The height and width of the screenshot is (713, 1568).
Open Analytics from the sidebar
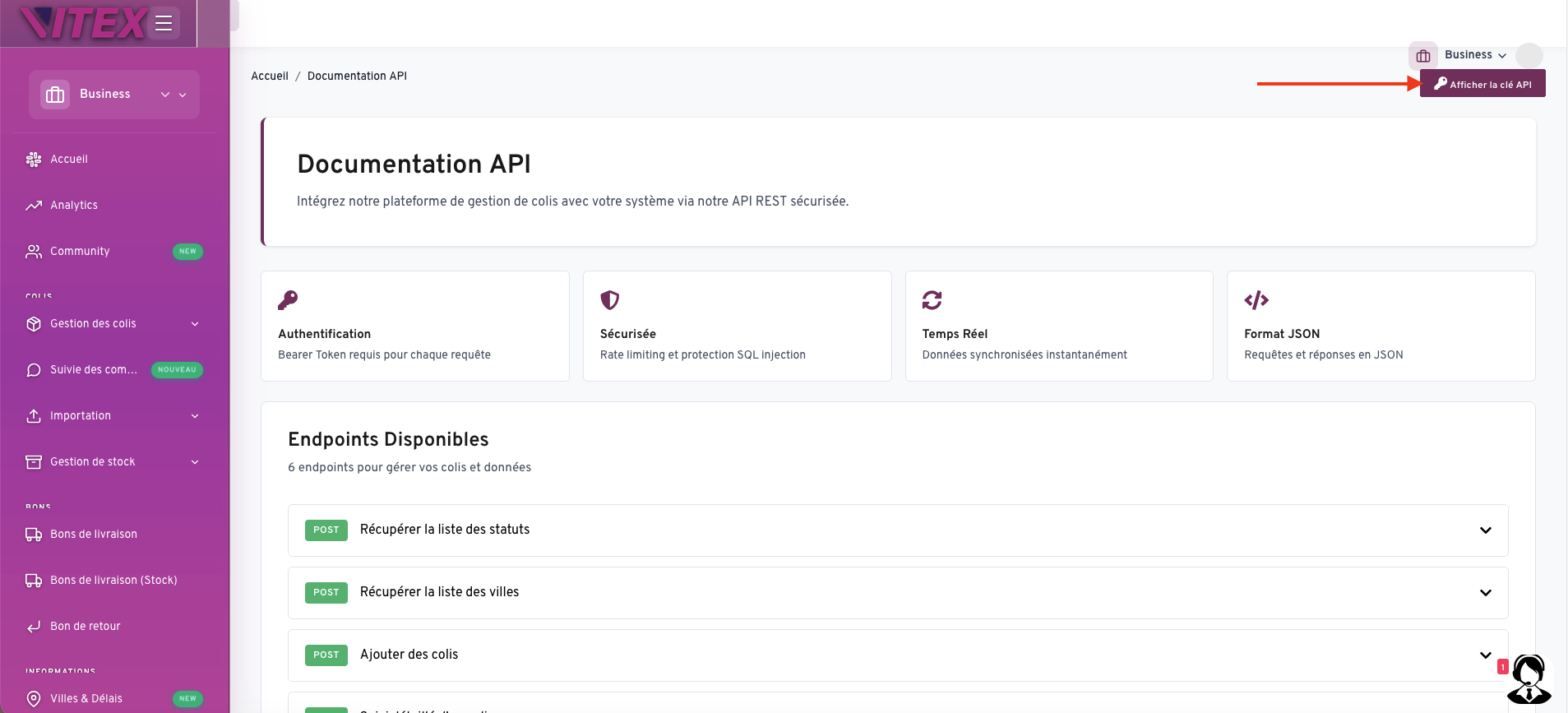pos(74,206)
